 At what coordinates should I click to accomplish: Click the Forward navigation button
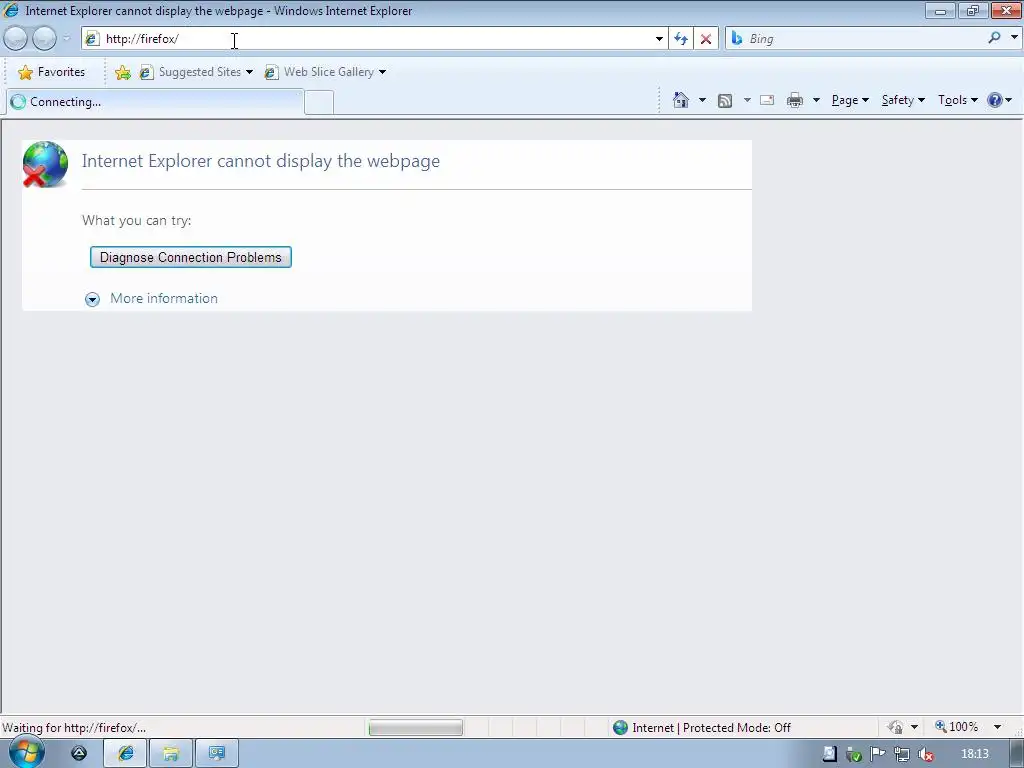pyautogui.click(x=44, y=39)
